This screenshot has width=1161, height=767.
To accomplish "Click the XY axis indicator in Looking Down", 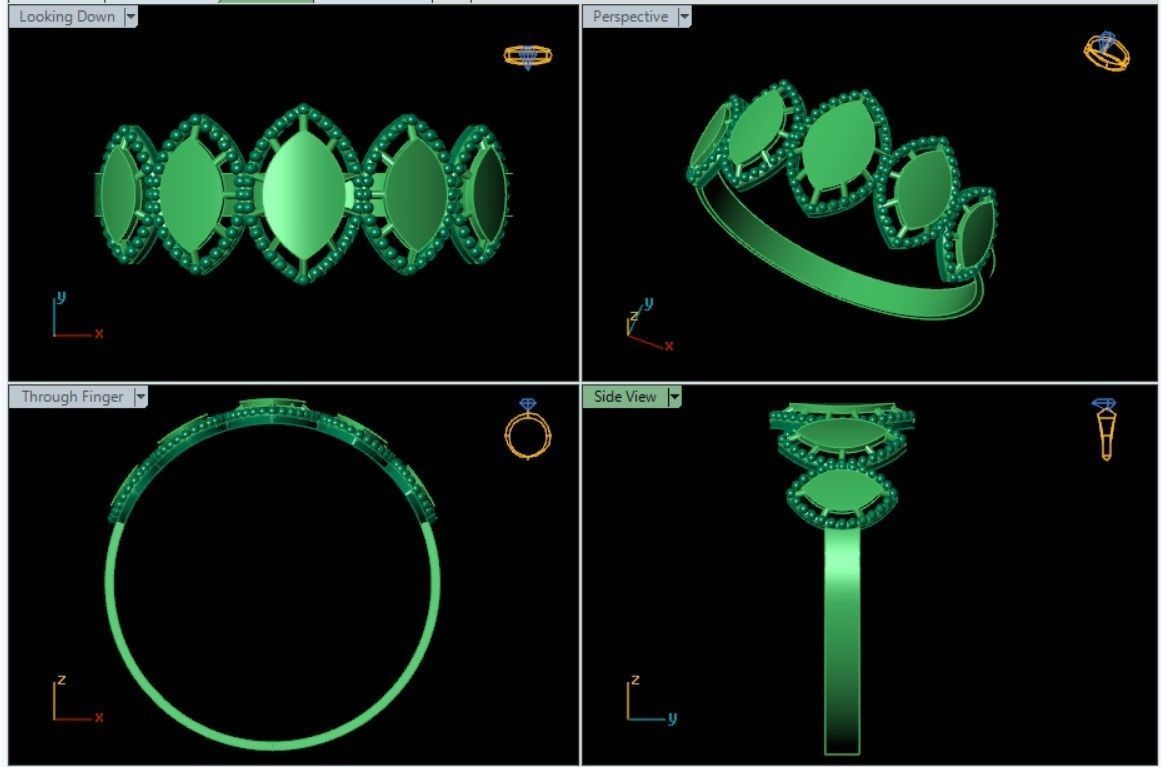I will [x=78, y=316].
